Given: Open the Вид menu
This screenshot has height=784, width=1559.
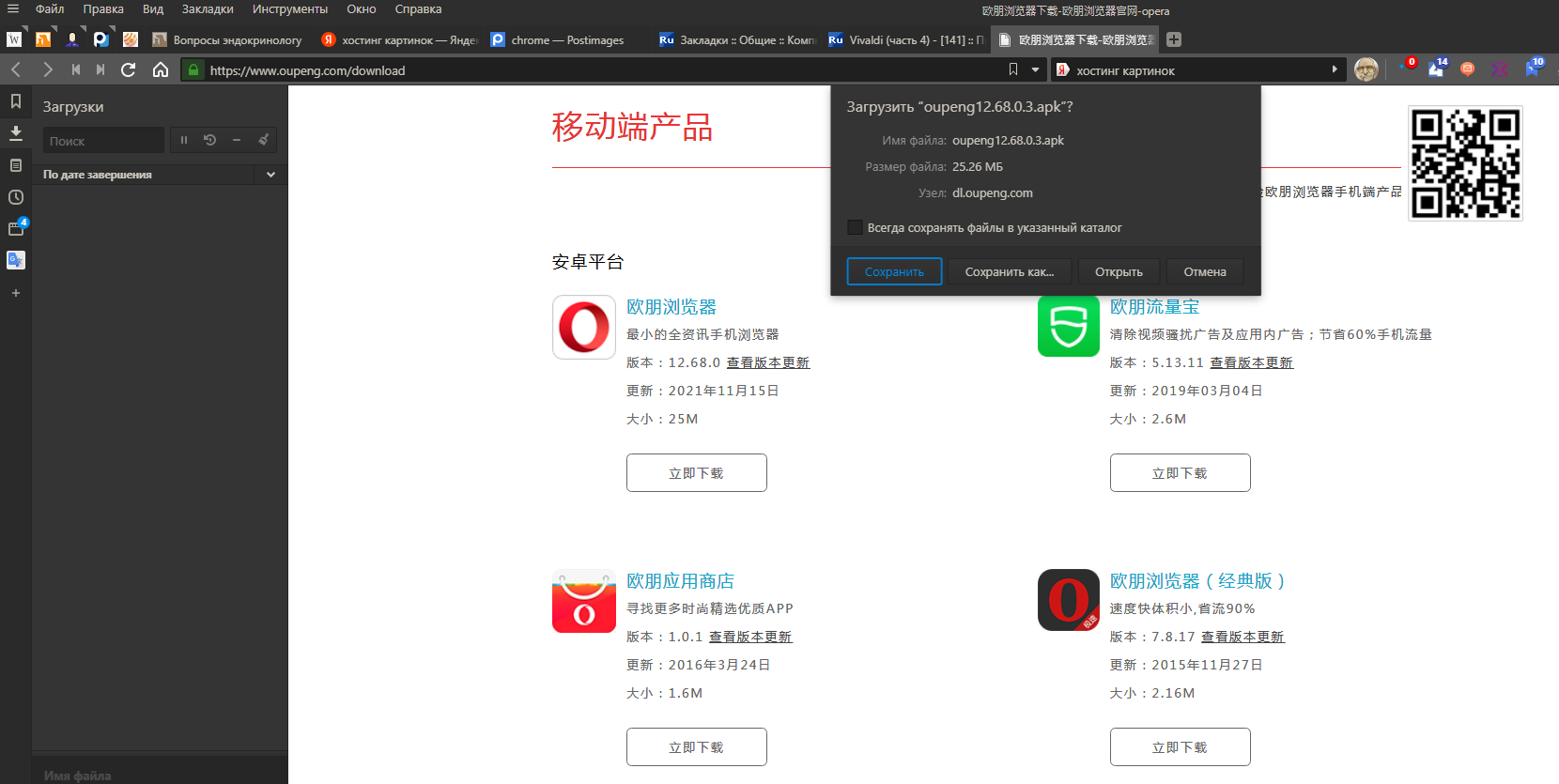Looking at the screenshot, I should [153, 9].
